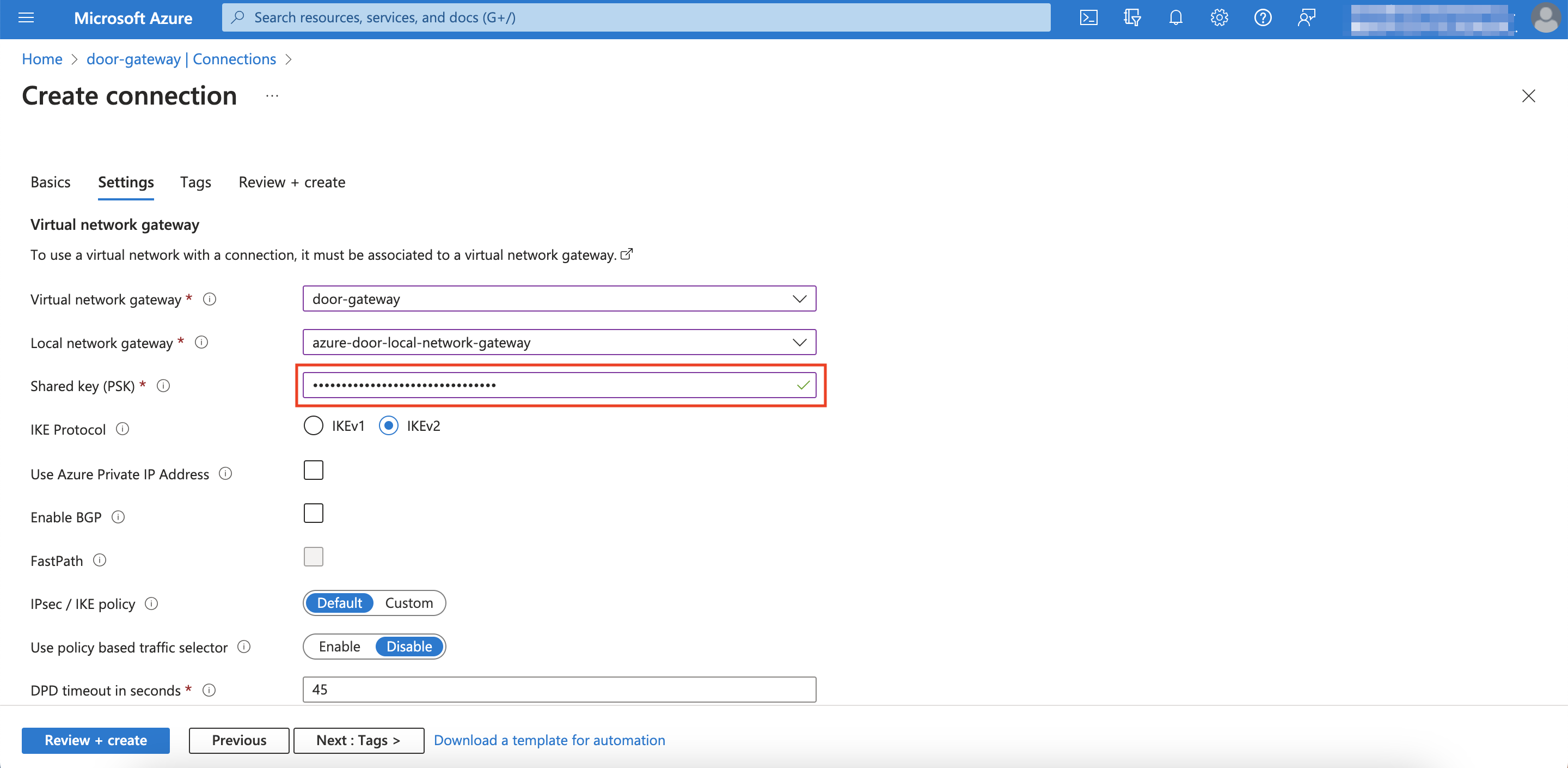Send feedback to Microsoft
Screen dimensions: 1568x768
click(1306, 17)
